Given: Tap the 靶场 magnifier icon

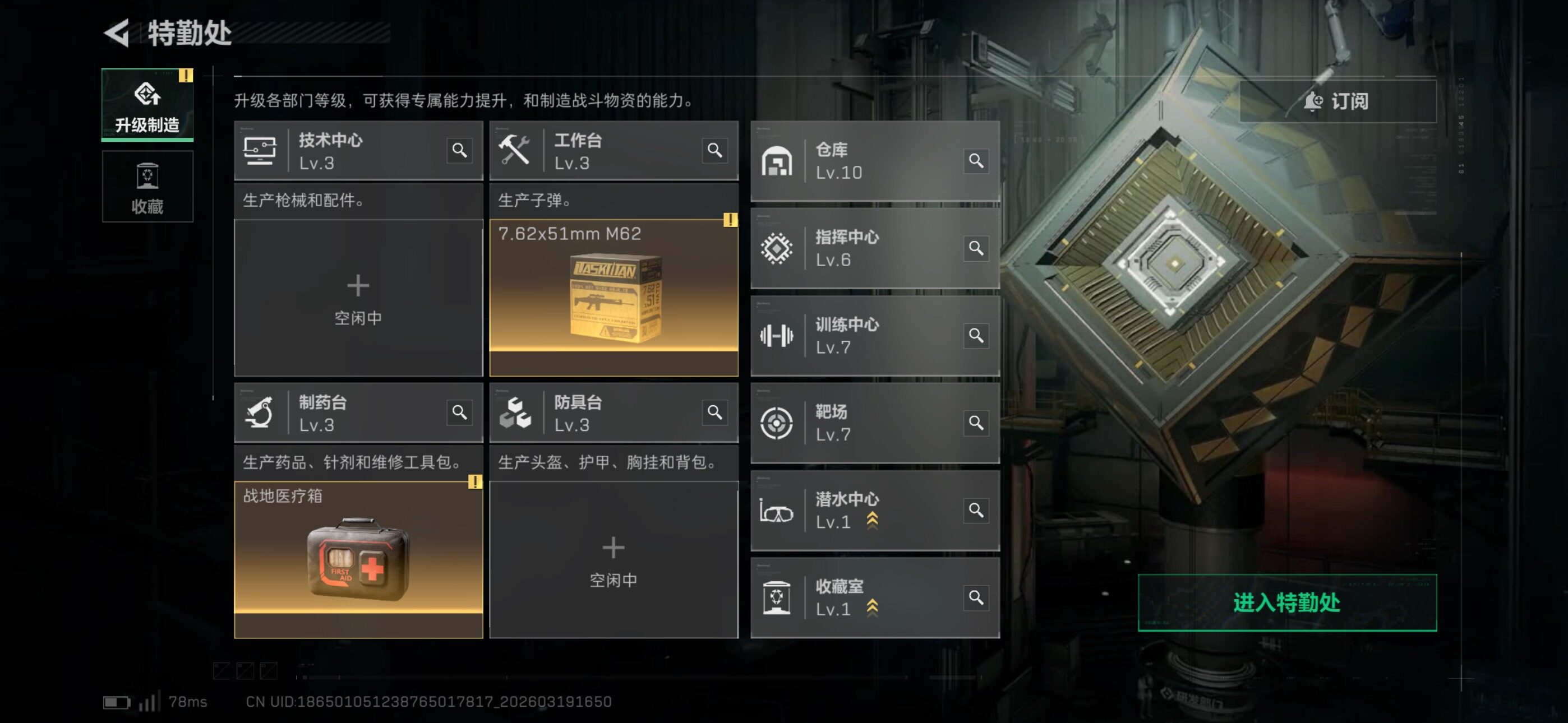Looking at the screenshot, I should coord(976,423).
